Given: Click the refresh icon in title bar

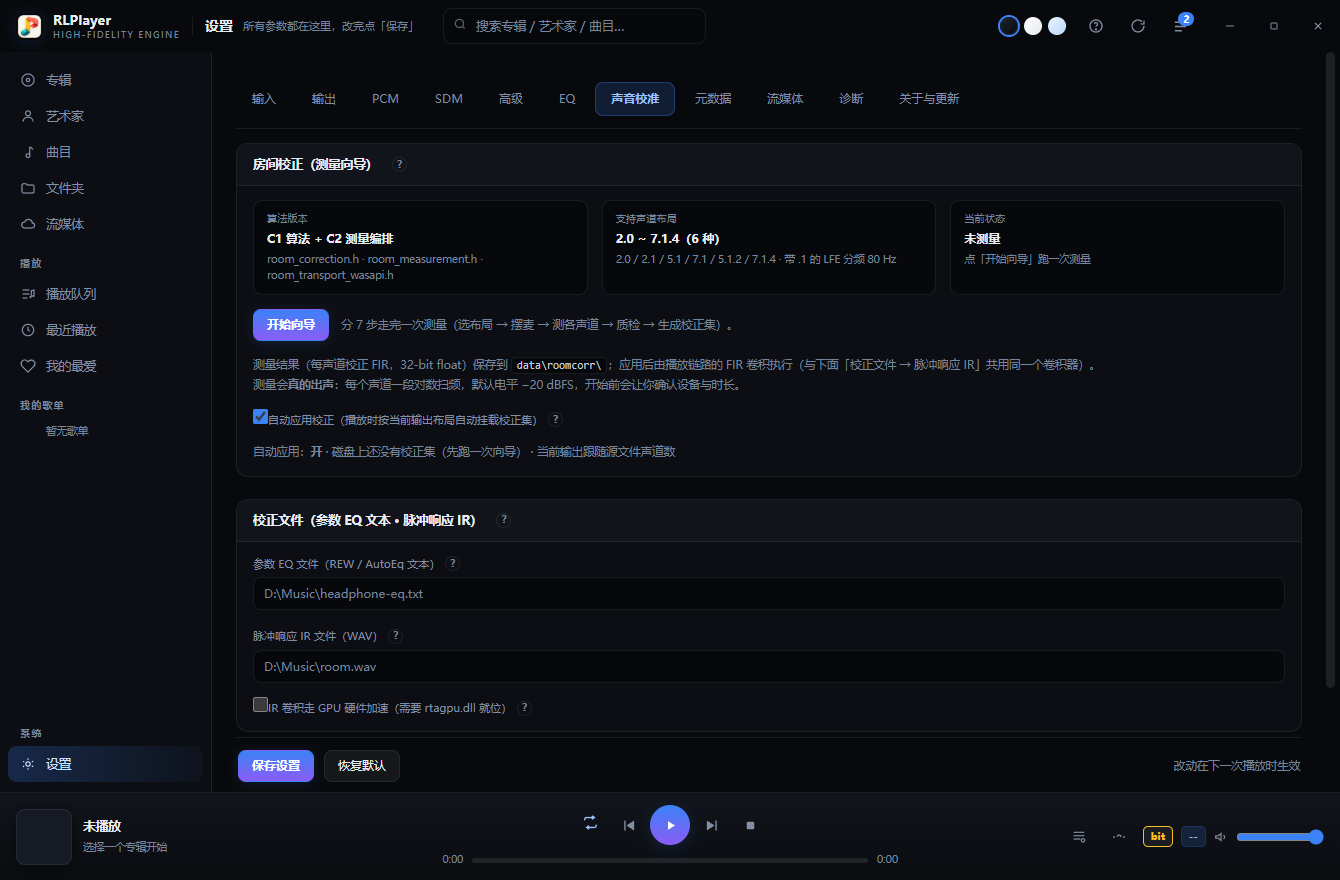Looking at the screenshot, I should tap(1138, 26).
